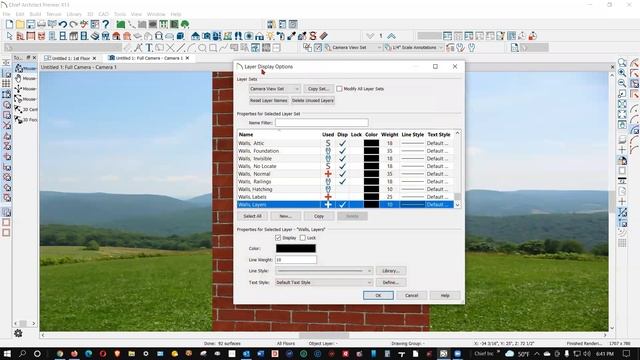Click OK in Layer Display Options
The height and width of the screenshot is (360, 640).
[x=378, y=296]
